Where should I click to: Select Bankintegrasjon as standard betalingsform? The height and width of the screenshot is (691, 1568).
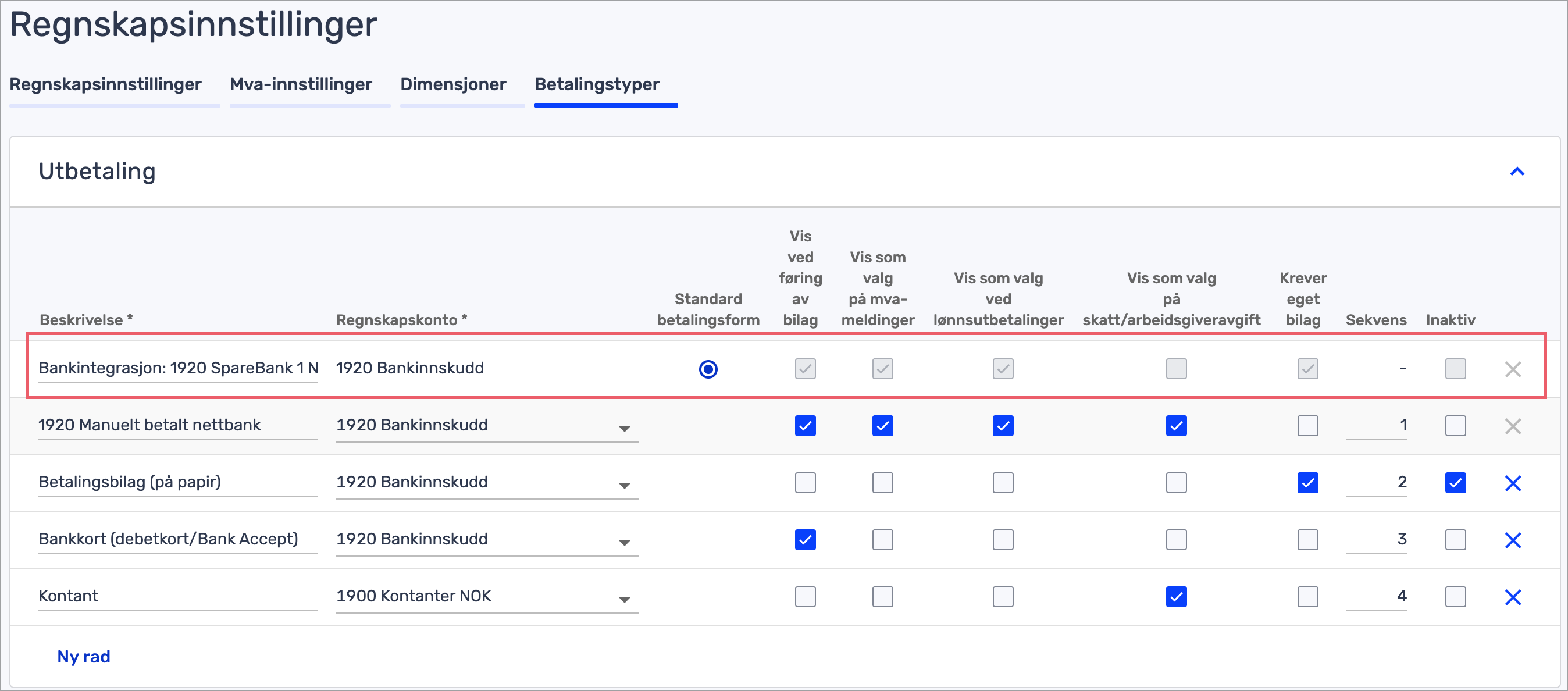[x=708, y=369]
